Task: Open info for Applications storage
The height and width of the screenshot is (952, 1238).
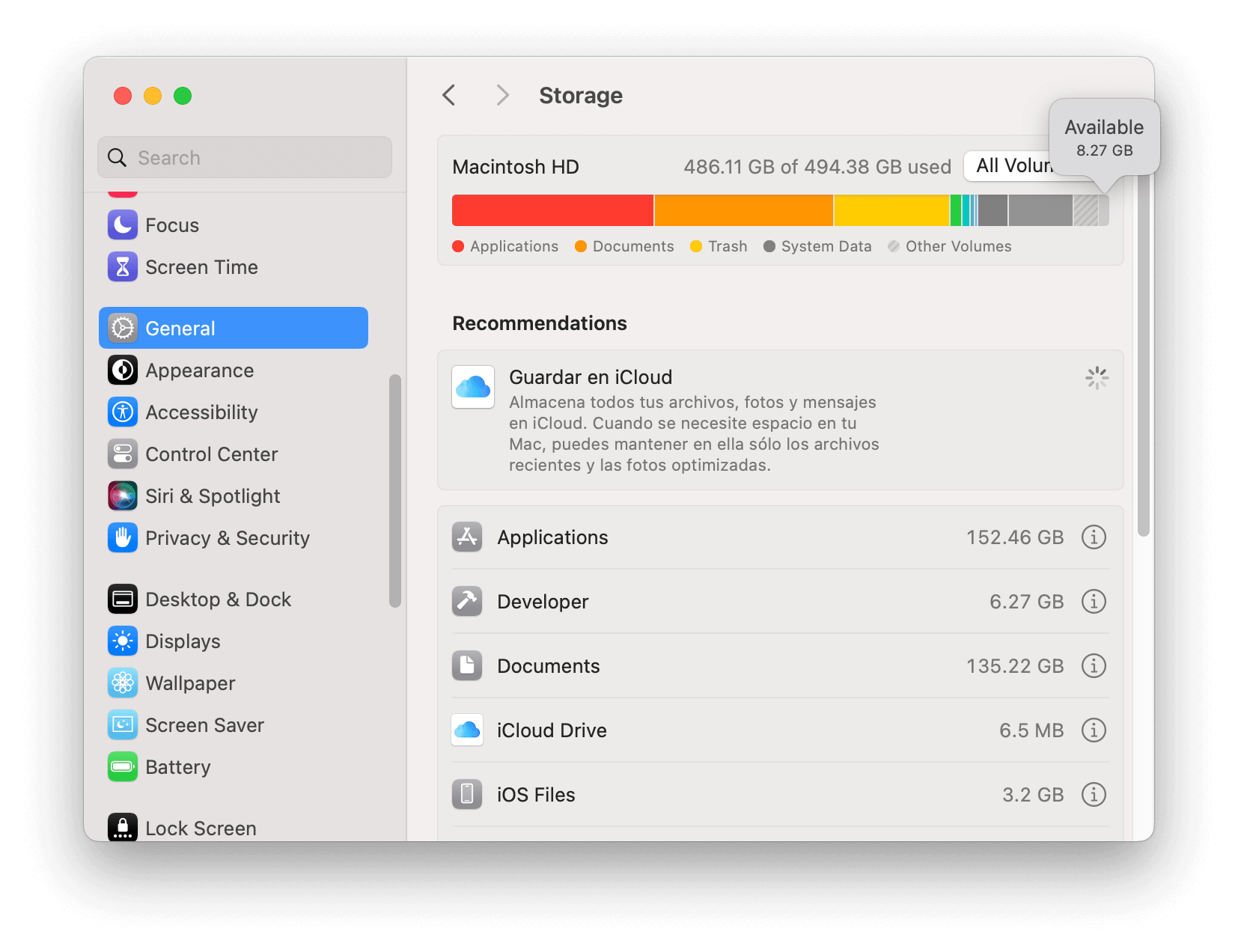Action: pyautogui.click(x=1094, y=537)
